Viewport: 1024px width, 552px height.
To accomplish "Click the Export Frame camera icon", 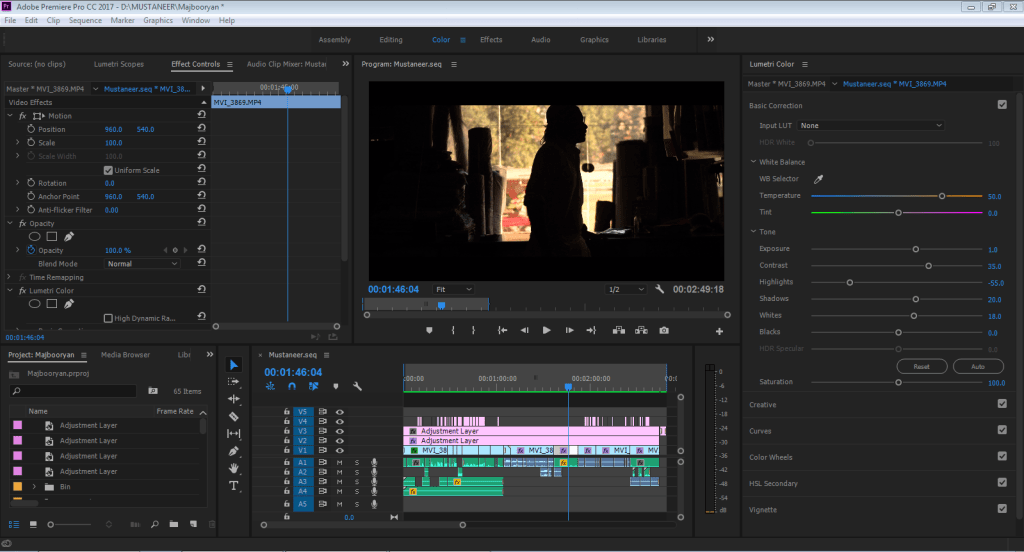I will click(664, 330).
